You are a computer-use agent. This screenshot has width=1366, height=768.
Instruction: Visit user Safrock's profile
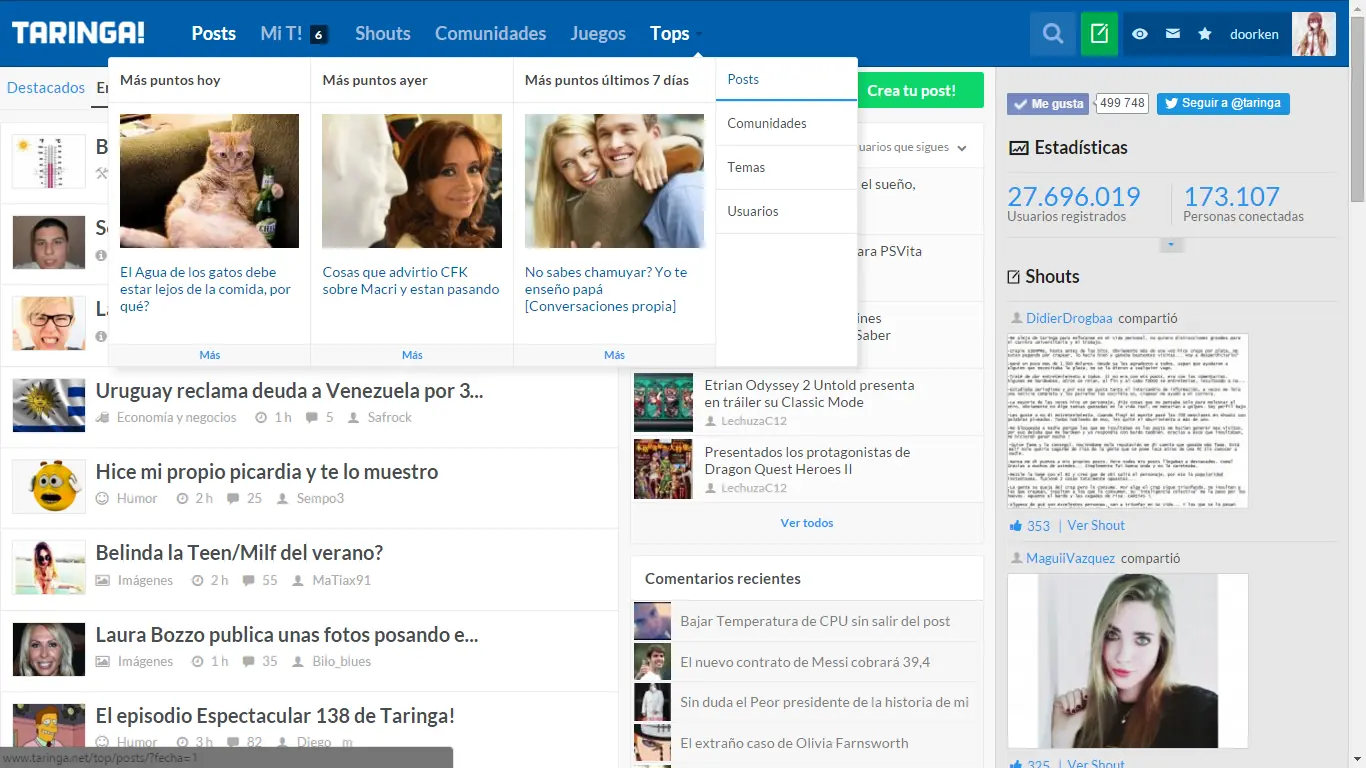pyautogui.click(x=389, y=417)
